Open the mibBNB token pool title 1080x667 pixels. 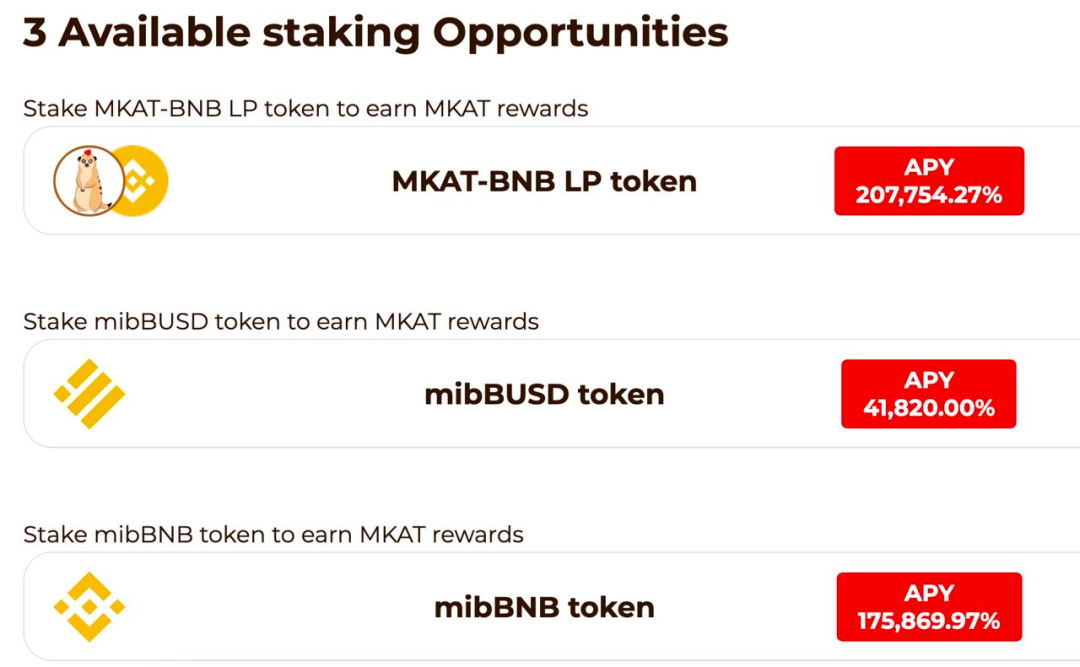[x=544, y=607]
